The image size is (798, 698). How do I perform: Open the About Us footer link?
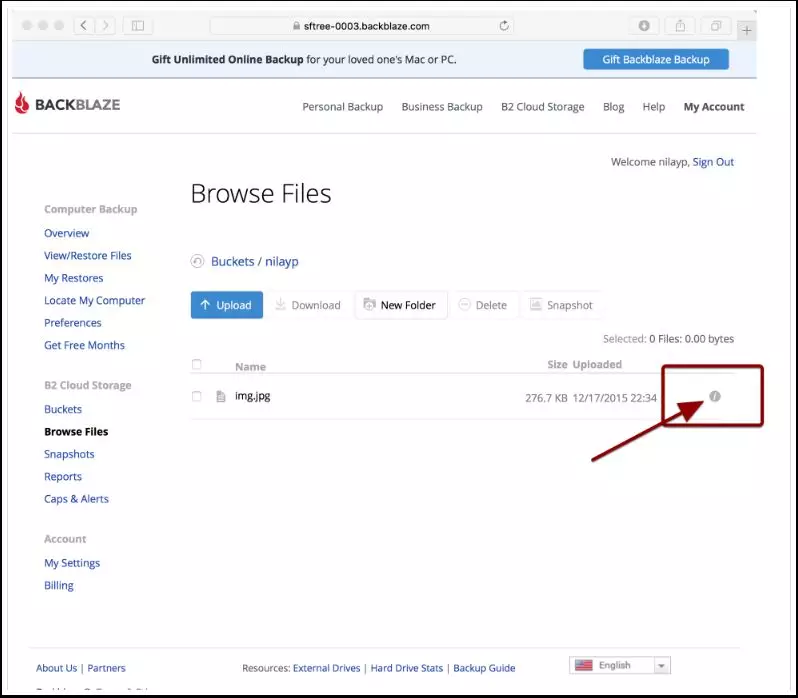[x=56, y=668]
